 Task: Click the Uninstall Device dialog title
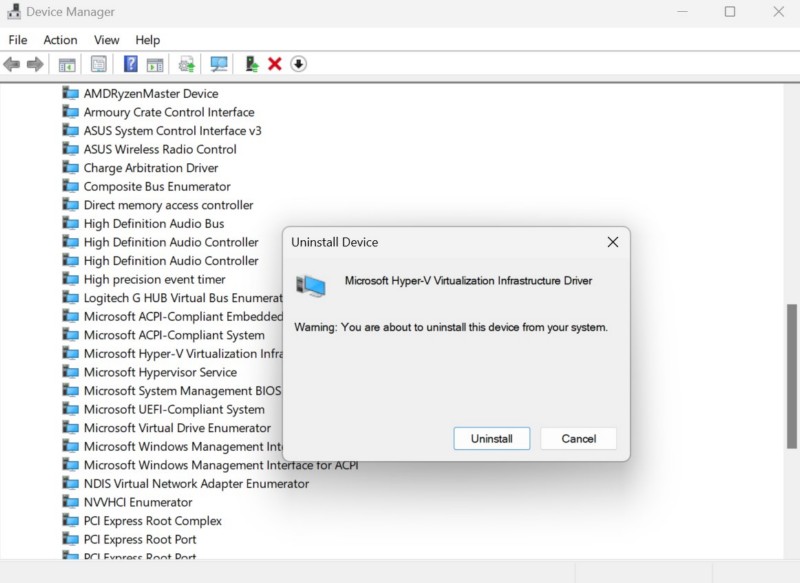point(334,242)
